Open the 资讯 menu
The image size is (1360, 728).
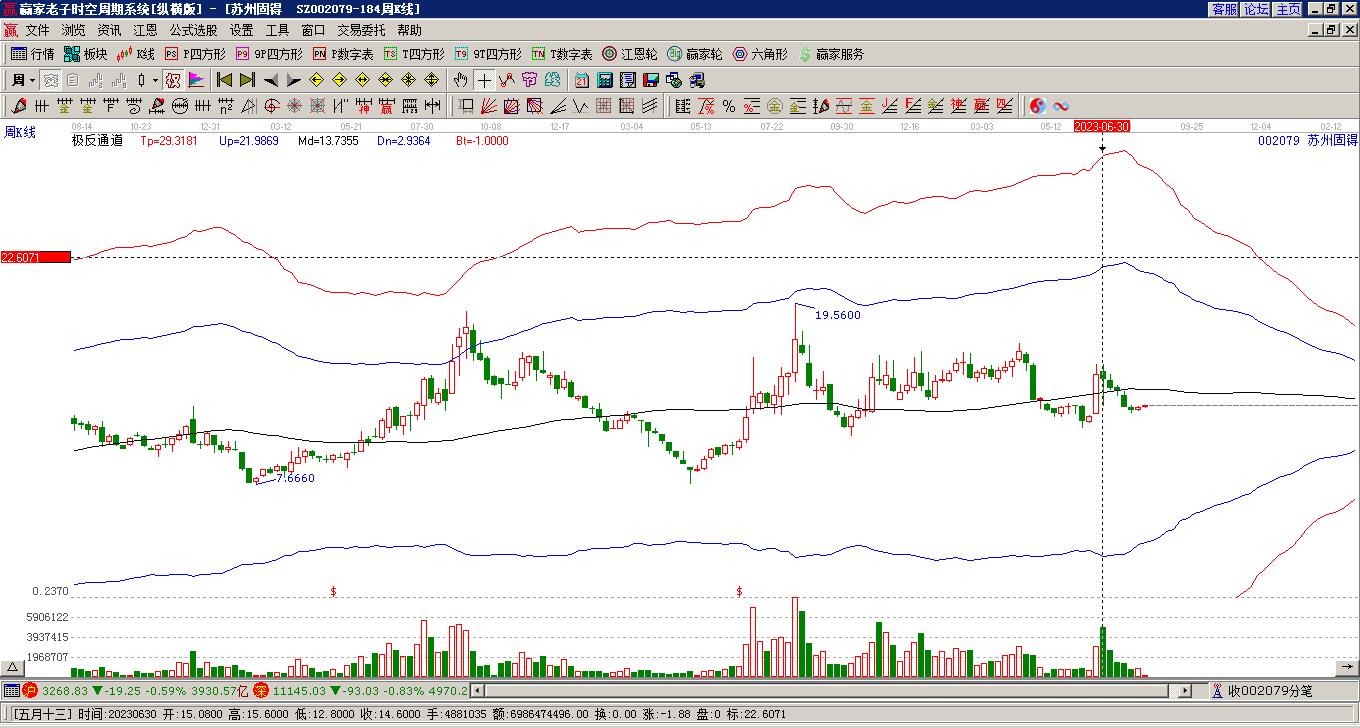109,31
